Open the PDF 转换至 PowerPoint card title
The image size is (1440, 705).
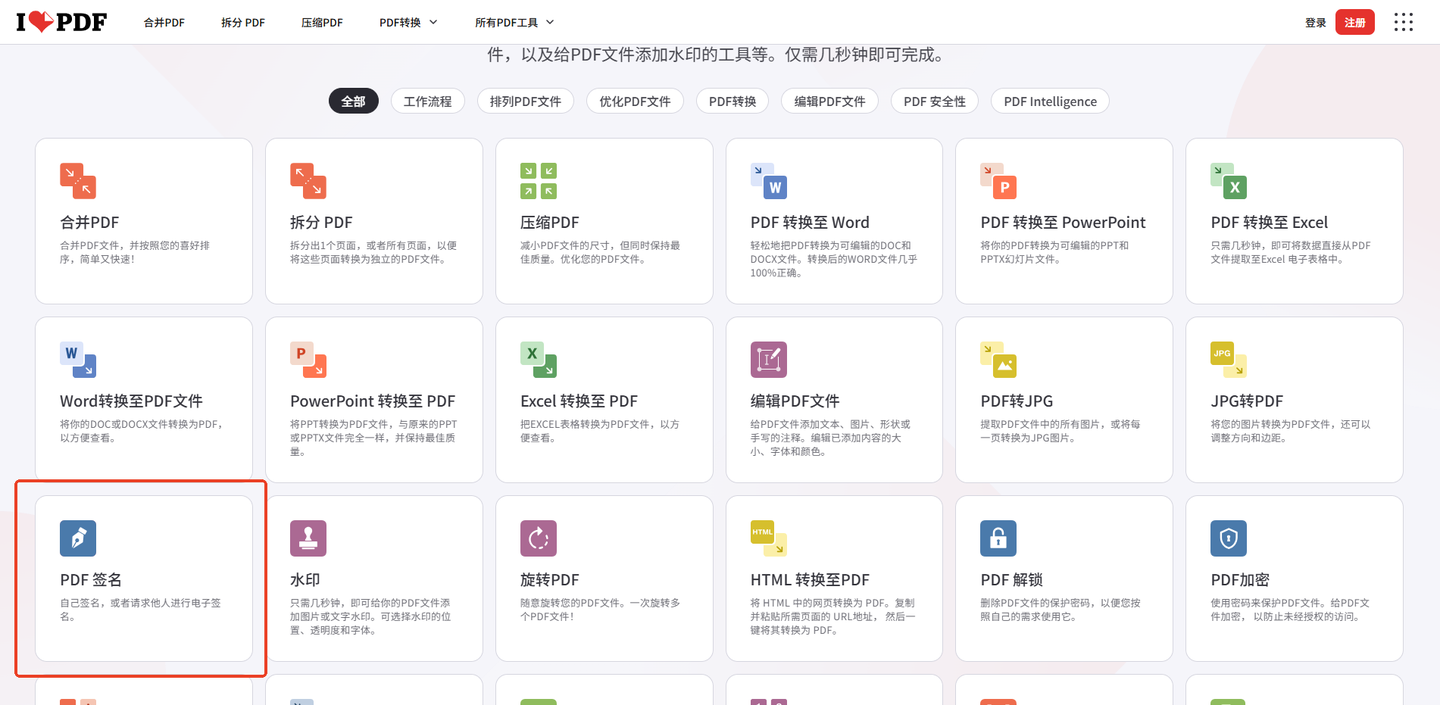(1063, 222)
